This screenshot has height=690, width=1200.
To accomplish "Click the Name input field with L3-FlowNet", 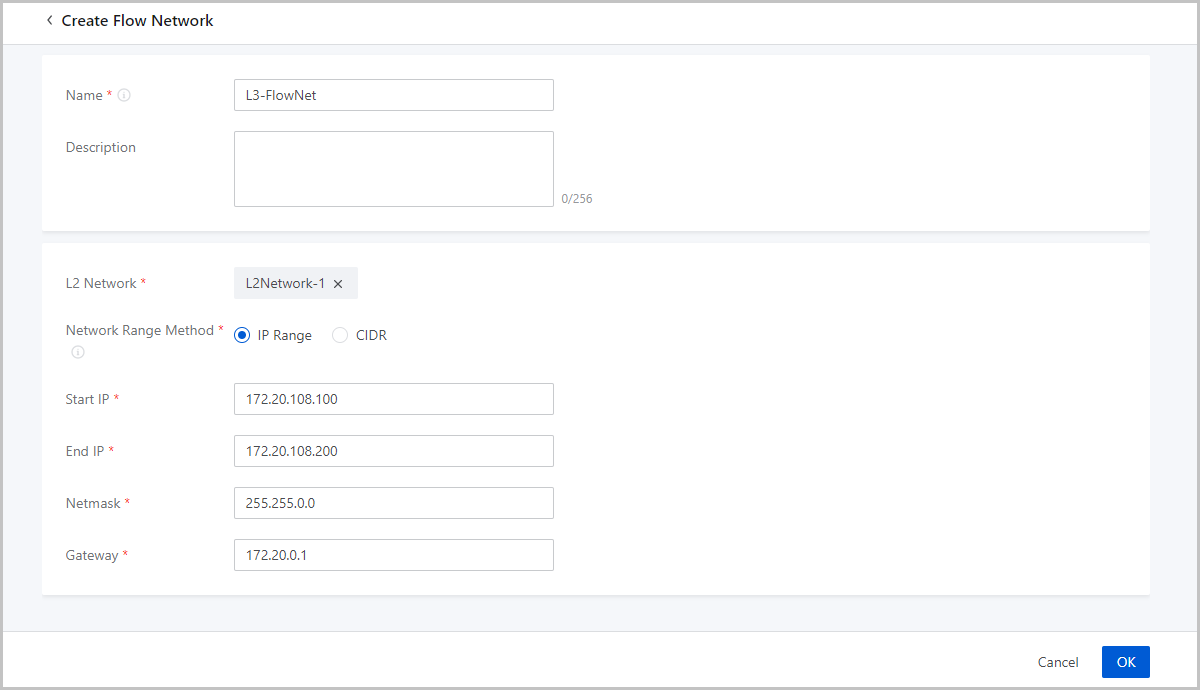I will pyautogui.click(x=394, y=95).
